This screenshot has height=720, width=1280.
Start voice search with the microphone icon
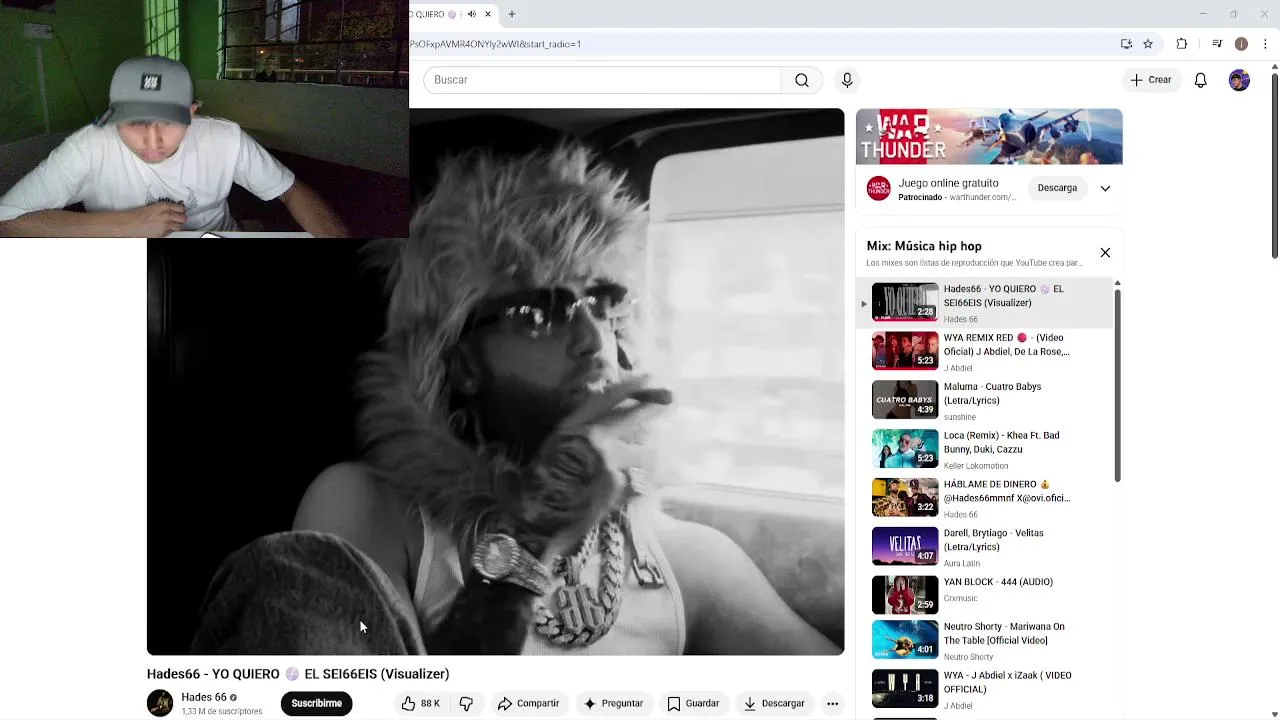[847, 80]
